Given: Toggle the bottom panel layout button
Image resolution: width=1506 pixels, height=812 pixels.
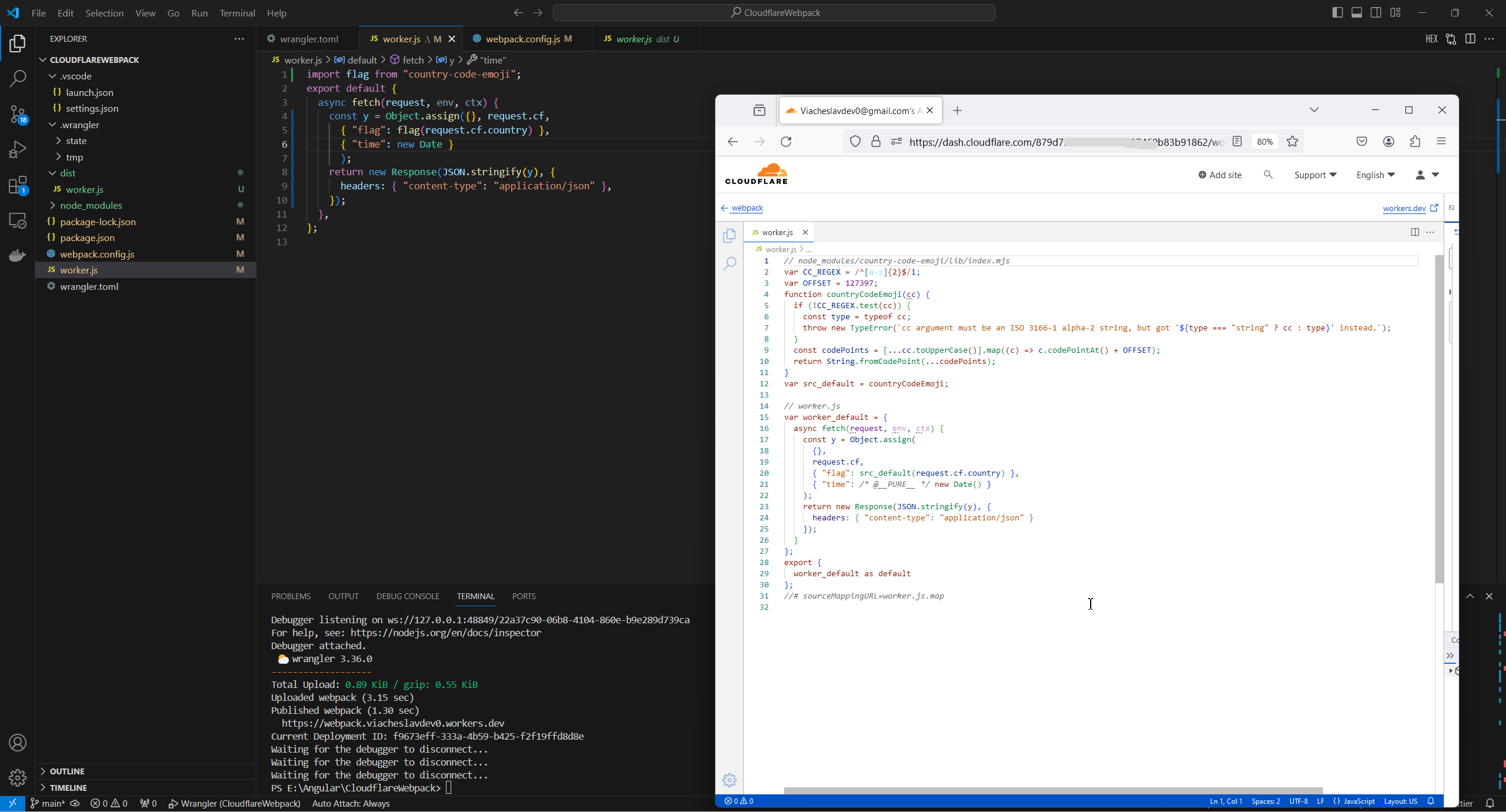Looking at the screenshot, I should (x=1357, y=12).
